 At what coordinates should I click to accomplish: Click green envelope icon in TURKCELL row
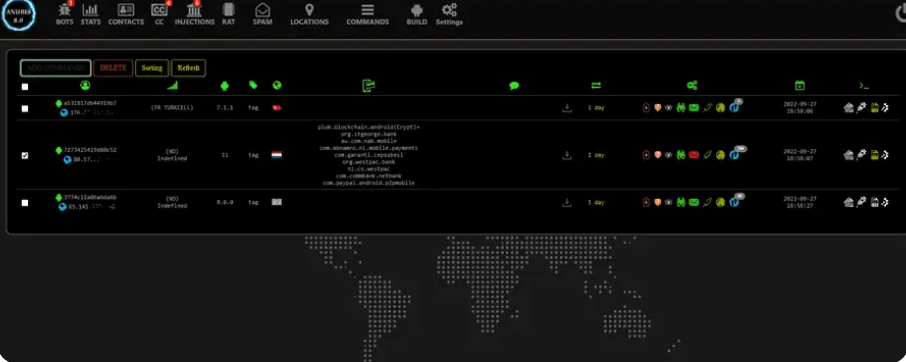pos(693,107)
